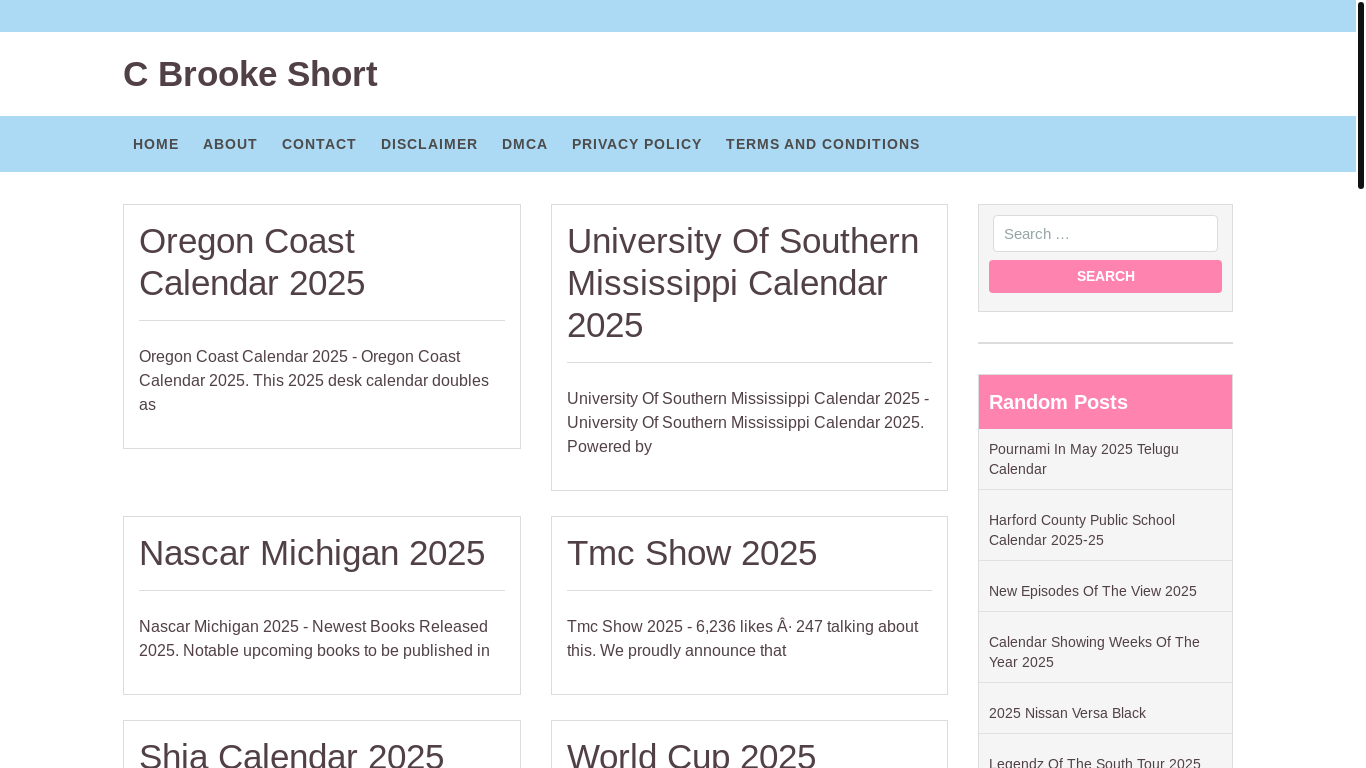View the Terms and Conditions page
Image resolution: width=1366 pixels, height=768 pixels.
click(x=823, y=144)
